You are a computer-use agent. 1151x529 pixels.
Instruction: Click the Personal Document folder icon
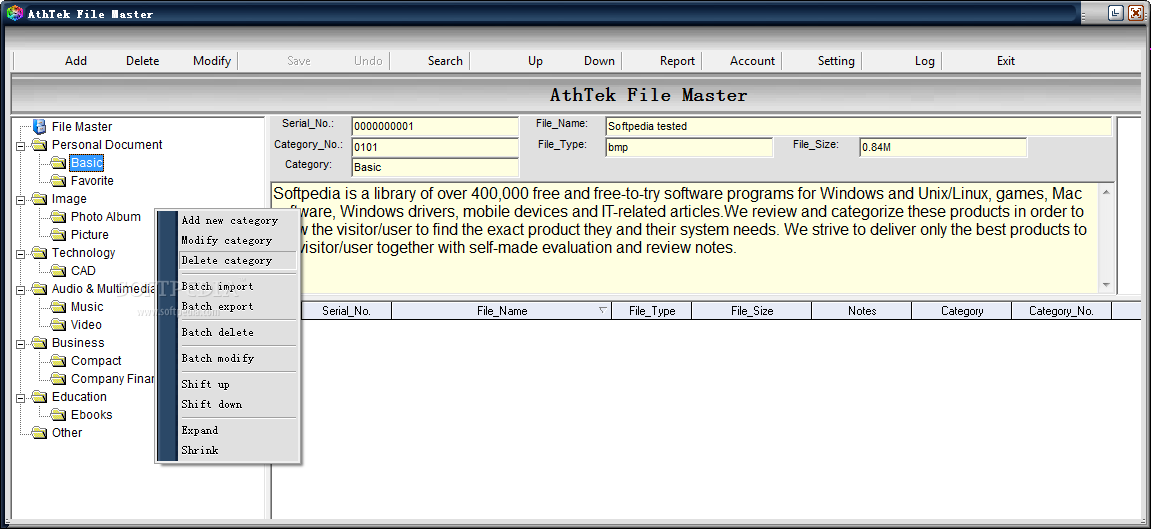(x=39, y=145)
